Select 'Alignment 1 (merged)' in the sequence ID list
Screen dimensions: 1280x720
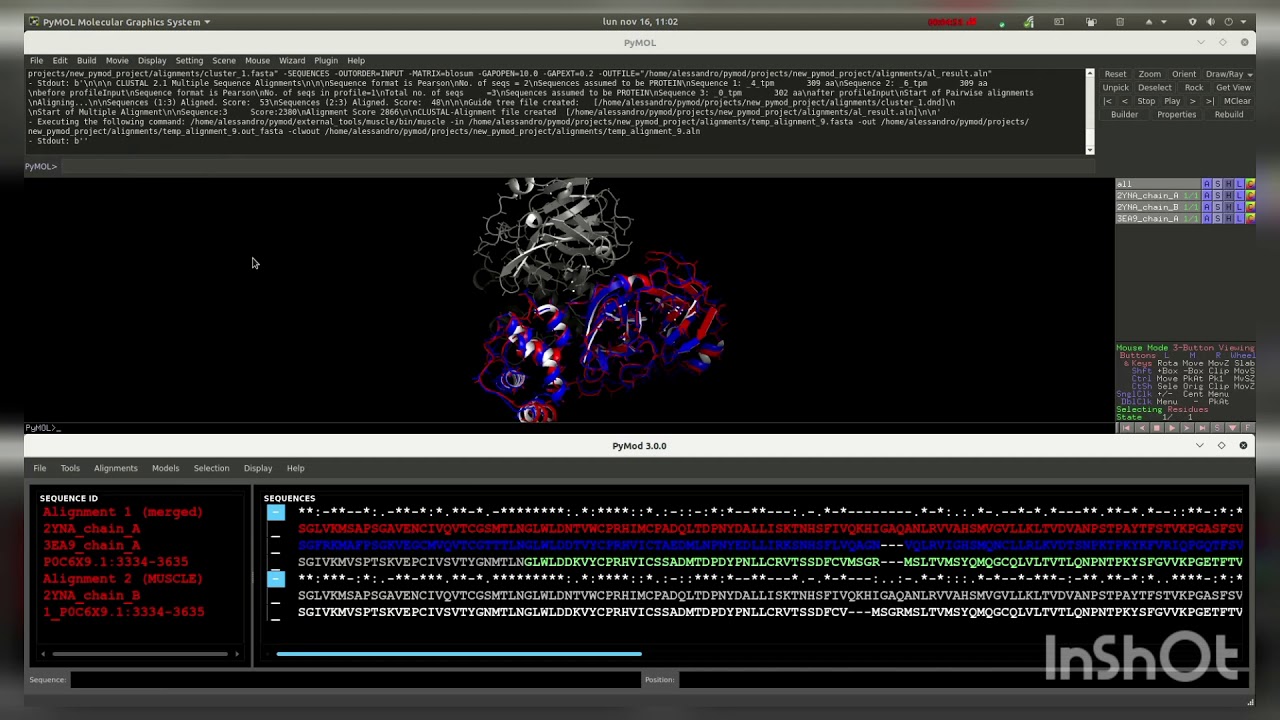(123, 512)
